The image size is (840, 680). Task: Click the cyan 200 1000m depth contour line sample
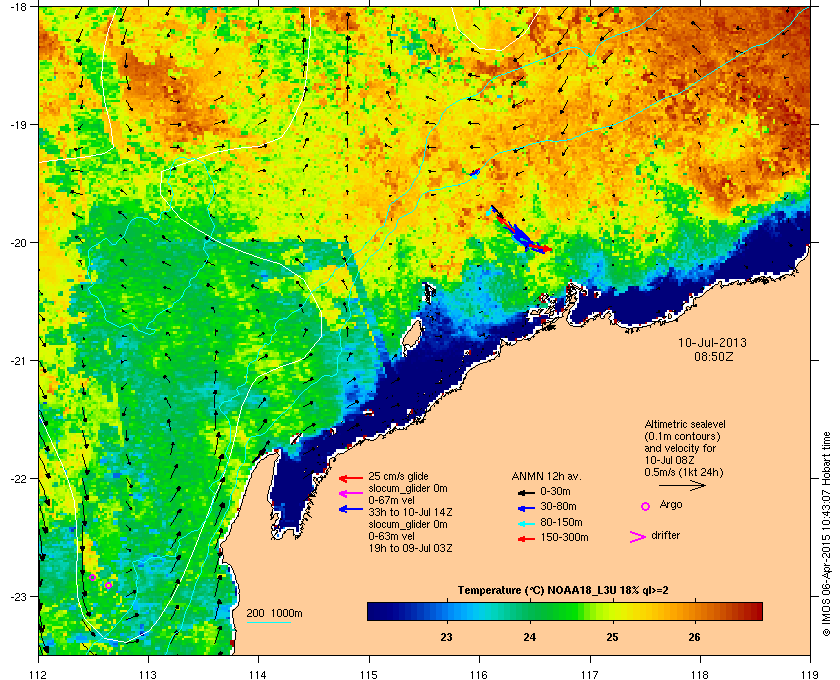point(268,622)
